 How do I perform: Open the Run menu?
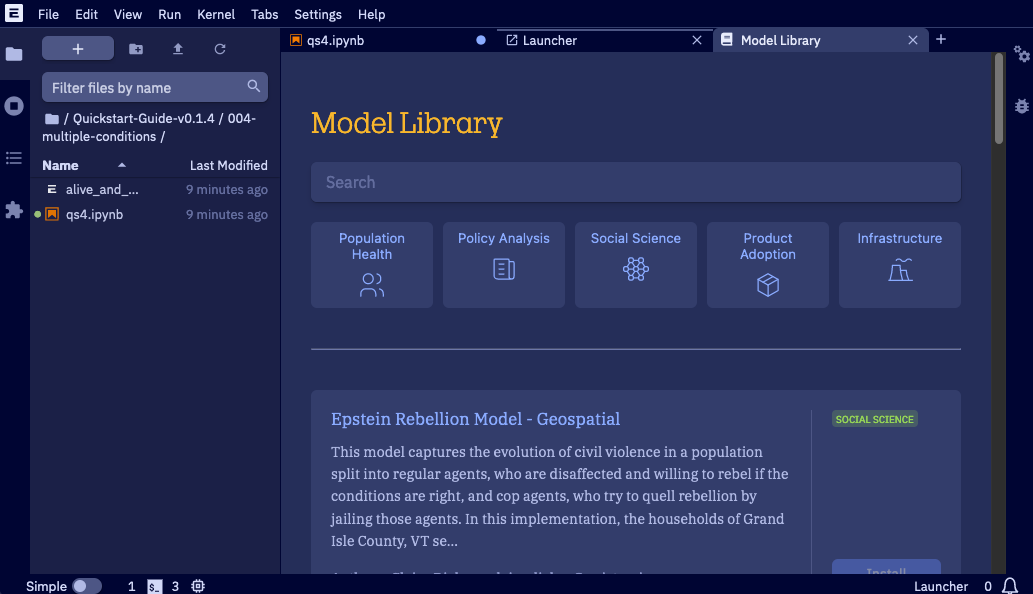coord(169,14)
